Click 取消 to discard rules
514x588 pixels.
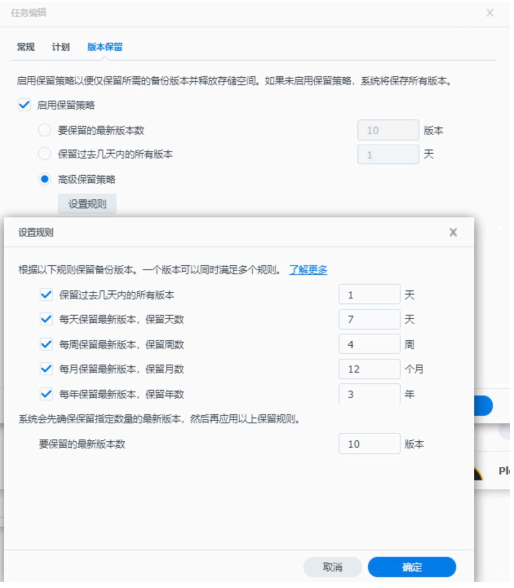pos(333,567)
